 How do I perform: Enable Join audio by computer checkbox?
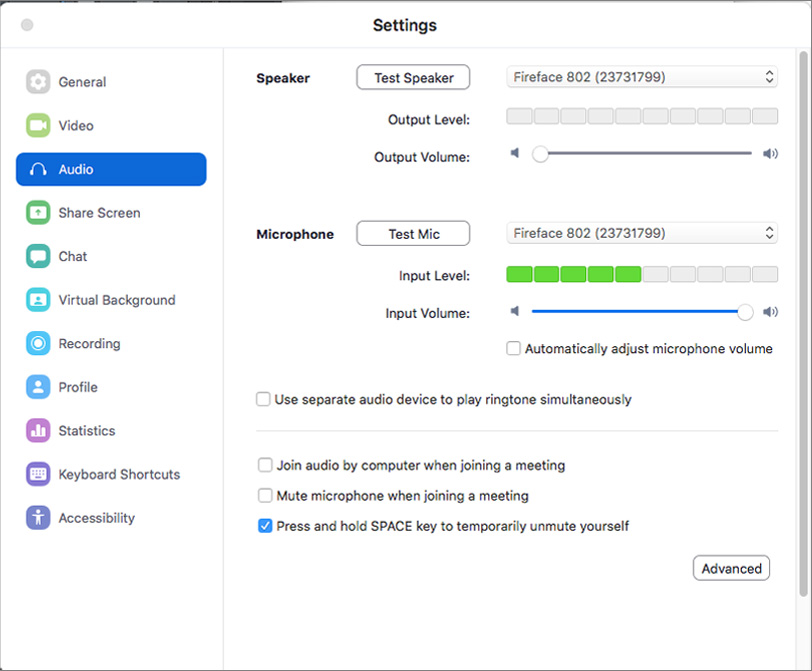(265, 465)
